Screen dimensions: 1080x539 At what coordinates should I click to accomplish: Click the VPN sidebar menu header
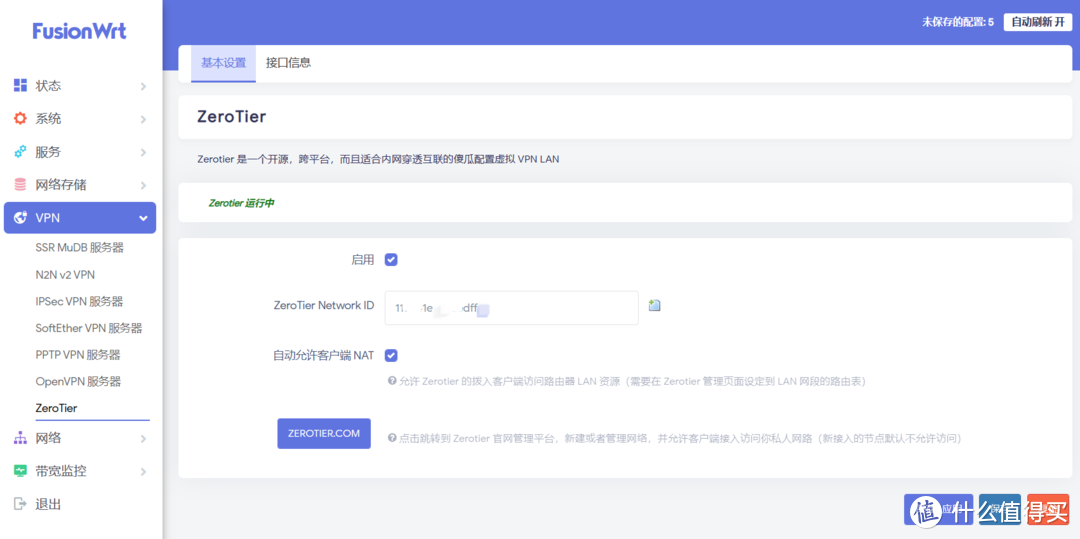tap(80, 218)
